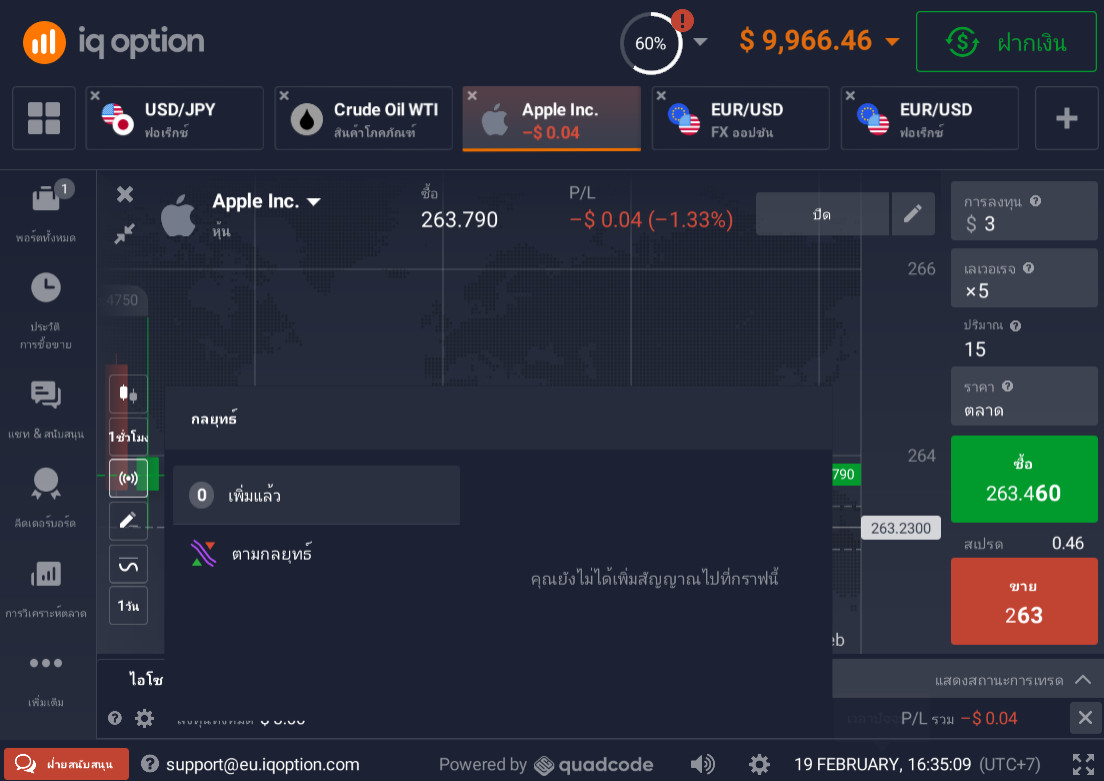
Task: Select the candlestick chart type icon
Action: coord(128,394)
